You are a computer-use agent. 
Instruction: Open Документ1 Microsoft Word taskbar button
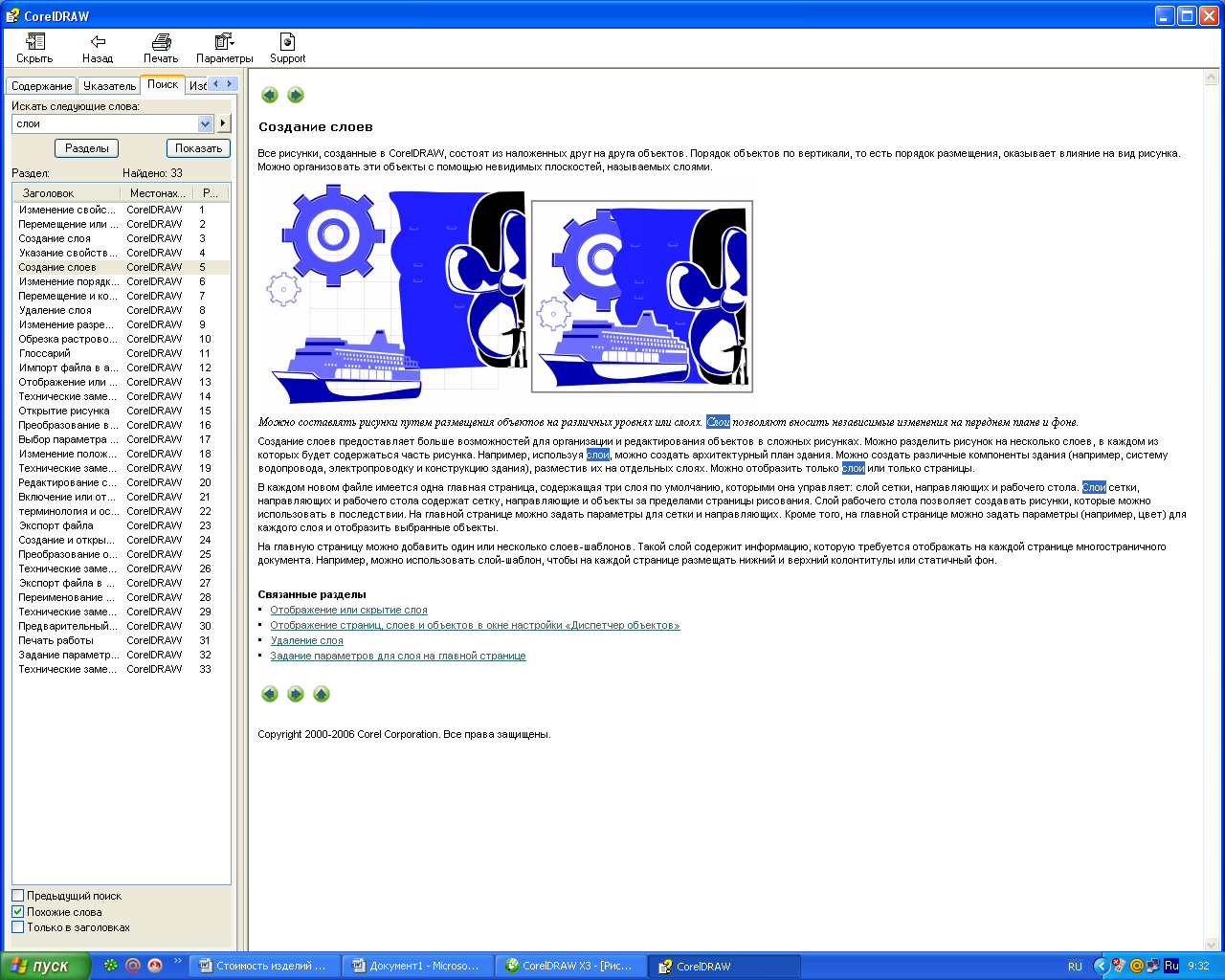pyautogui.click(x=417, y=967)
